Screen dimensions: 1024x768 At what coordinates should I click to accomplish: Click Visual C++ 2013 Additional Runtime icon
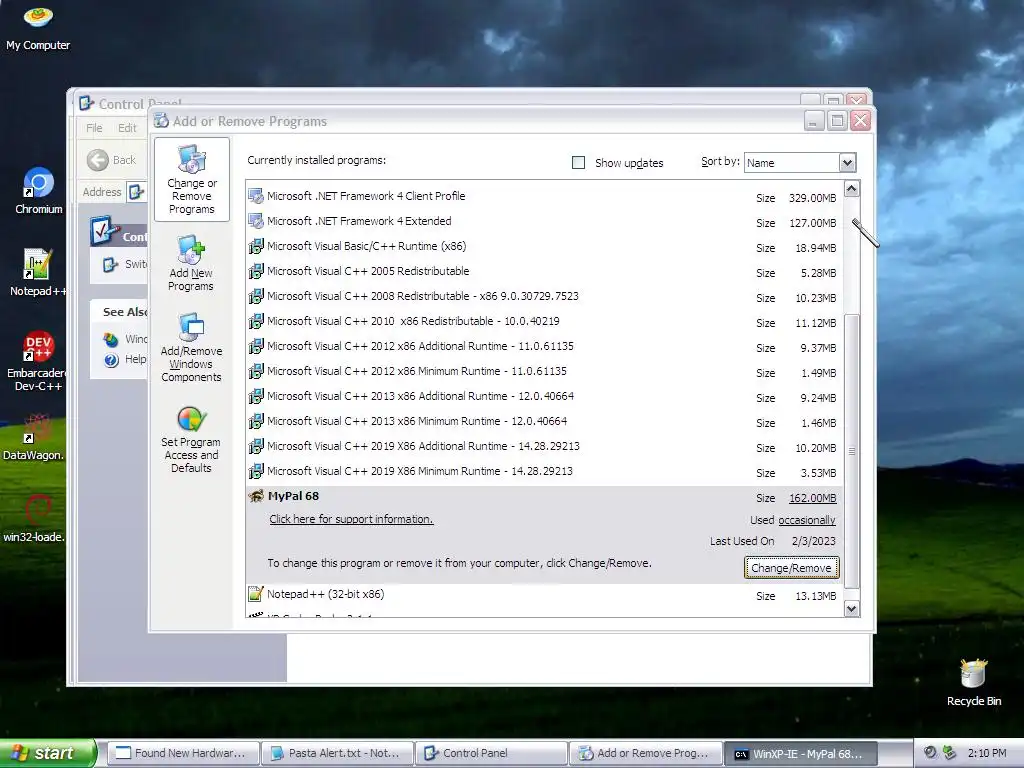(256, 396)
